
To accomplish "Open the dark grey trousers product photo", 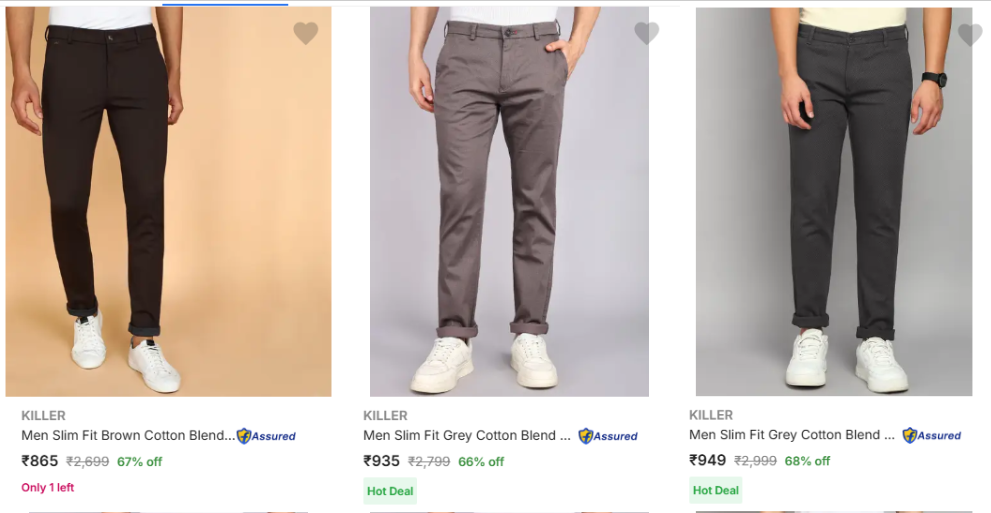I will tap(834, 200).
